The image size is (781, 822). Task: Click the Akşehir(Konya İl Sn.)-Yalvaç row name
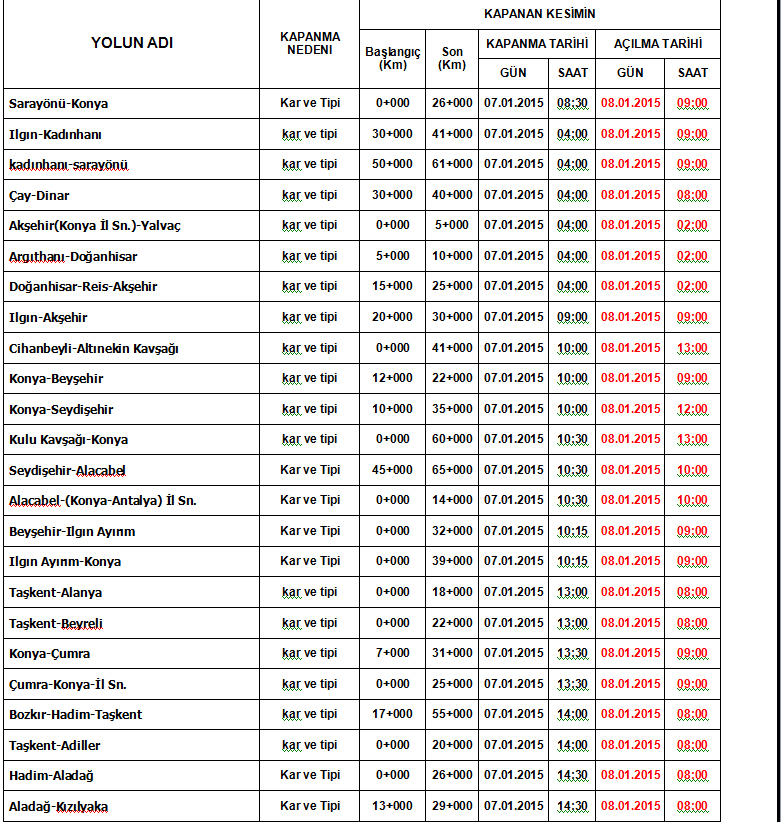tap(95, 226)
